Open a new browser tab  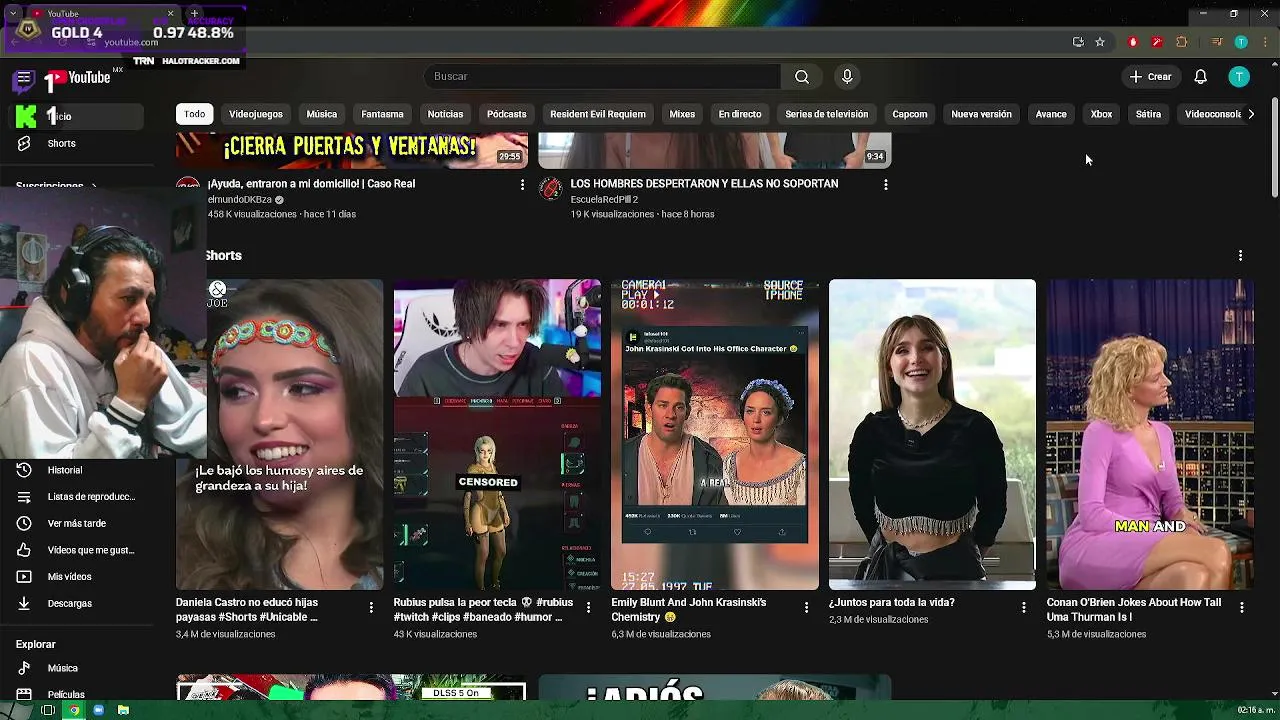pos(194,13)
